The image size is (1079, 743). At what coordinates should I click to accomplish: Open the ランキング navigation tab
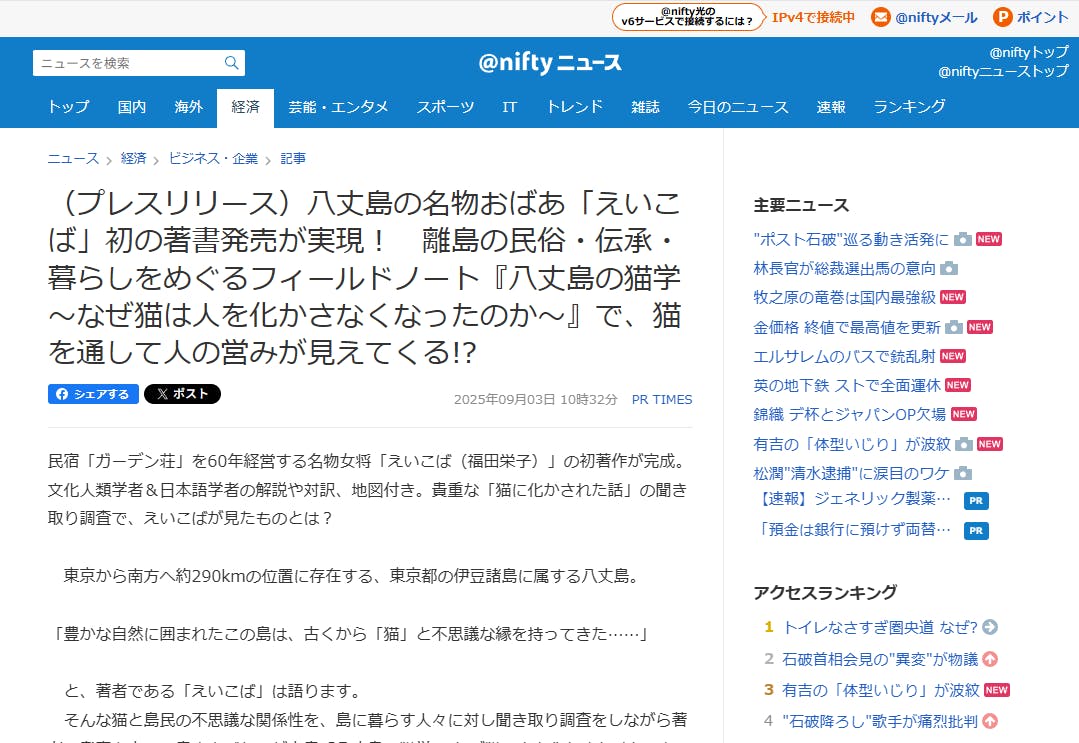click(909, 107)
